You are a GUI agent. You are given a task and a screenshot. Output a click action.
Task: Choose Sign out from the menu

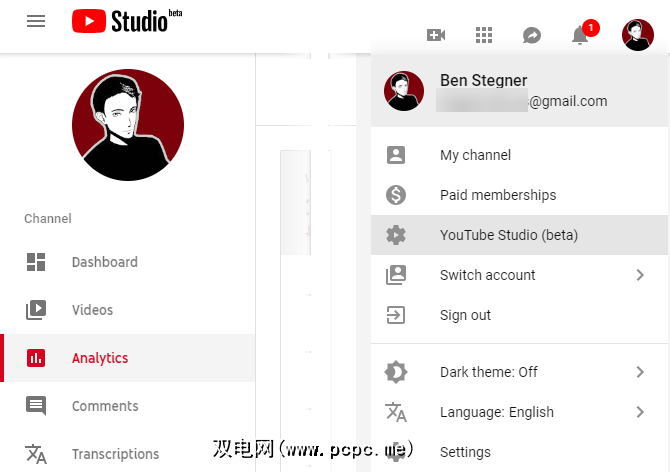[519, 315]
